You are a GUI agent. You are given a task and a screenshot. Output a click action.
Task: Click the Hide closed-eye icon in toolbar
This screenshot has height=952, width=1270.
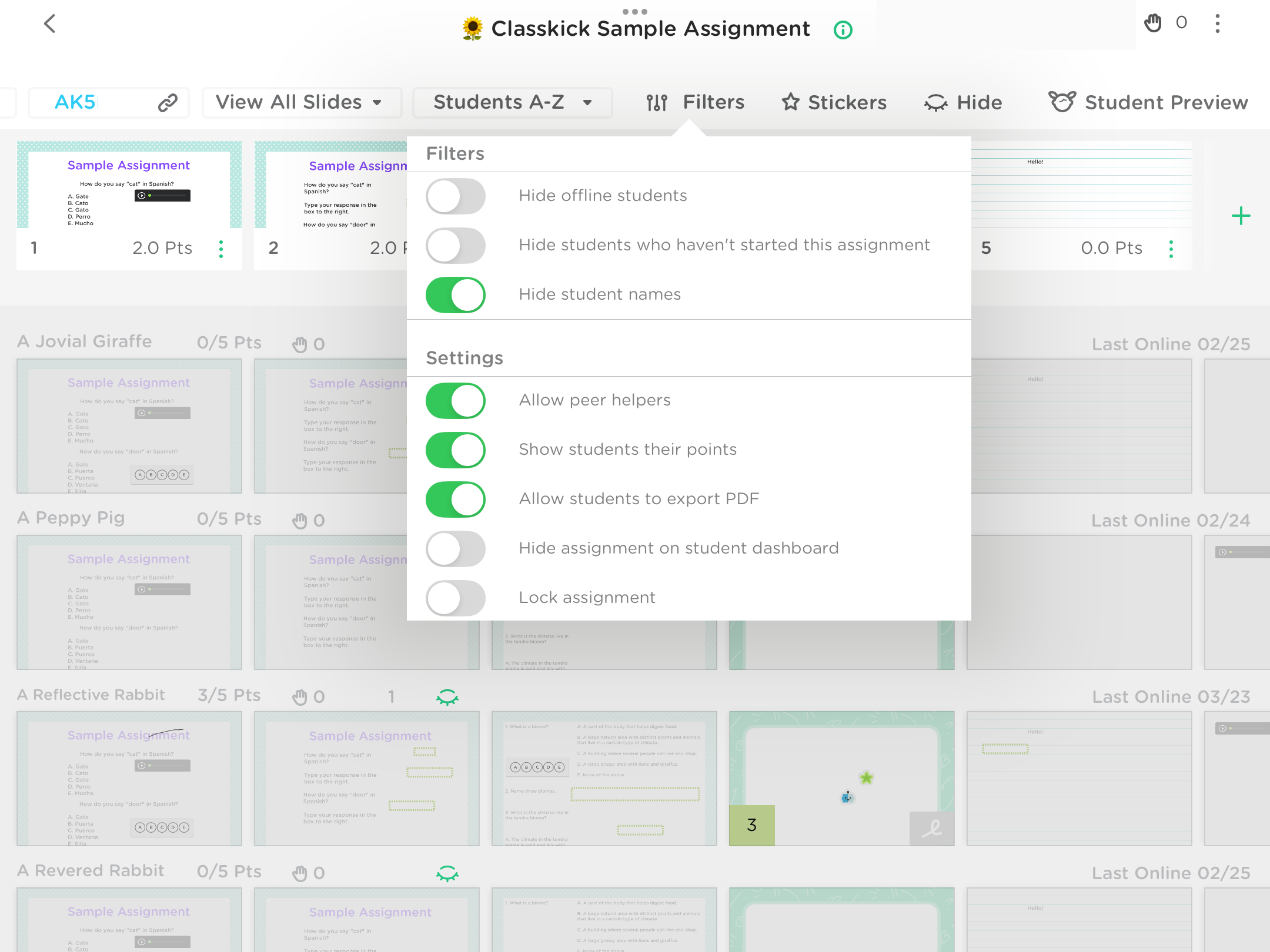click(935, 103)
